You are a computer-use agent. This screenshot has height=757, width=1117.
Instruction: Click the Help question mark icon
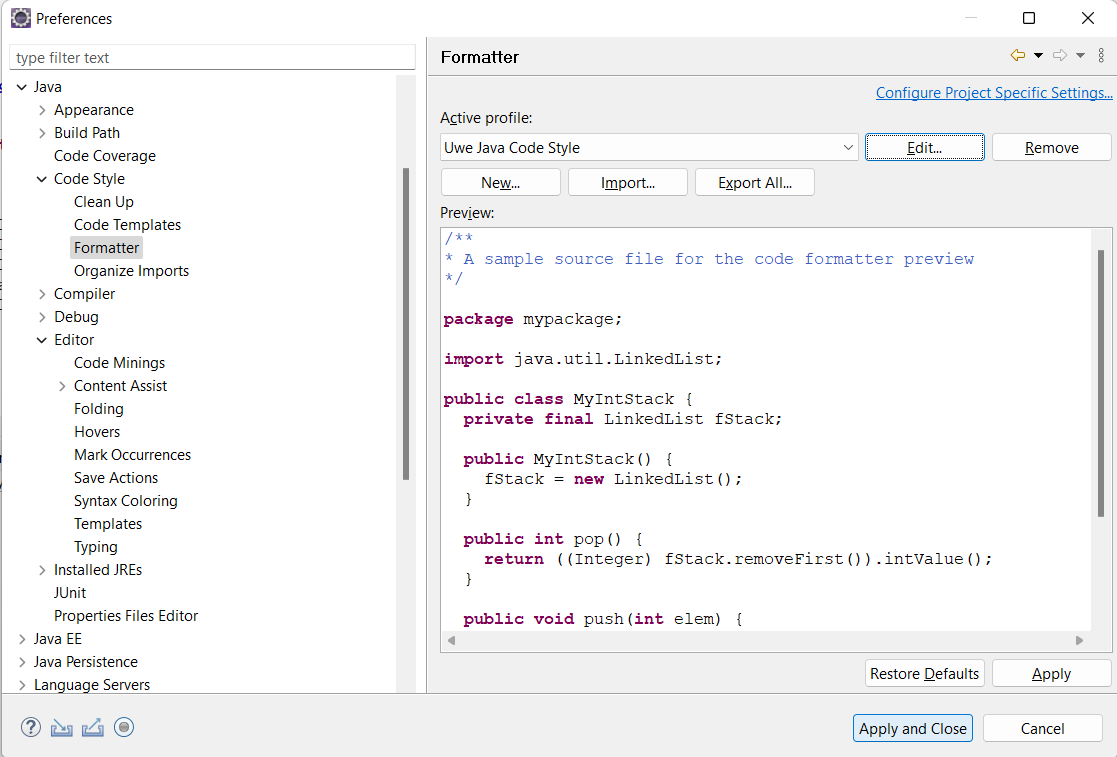click(x=31, y=728)
